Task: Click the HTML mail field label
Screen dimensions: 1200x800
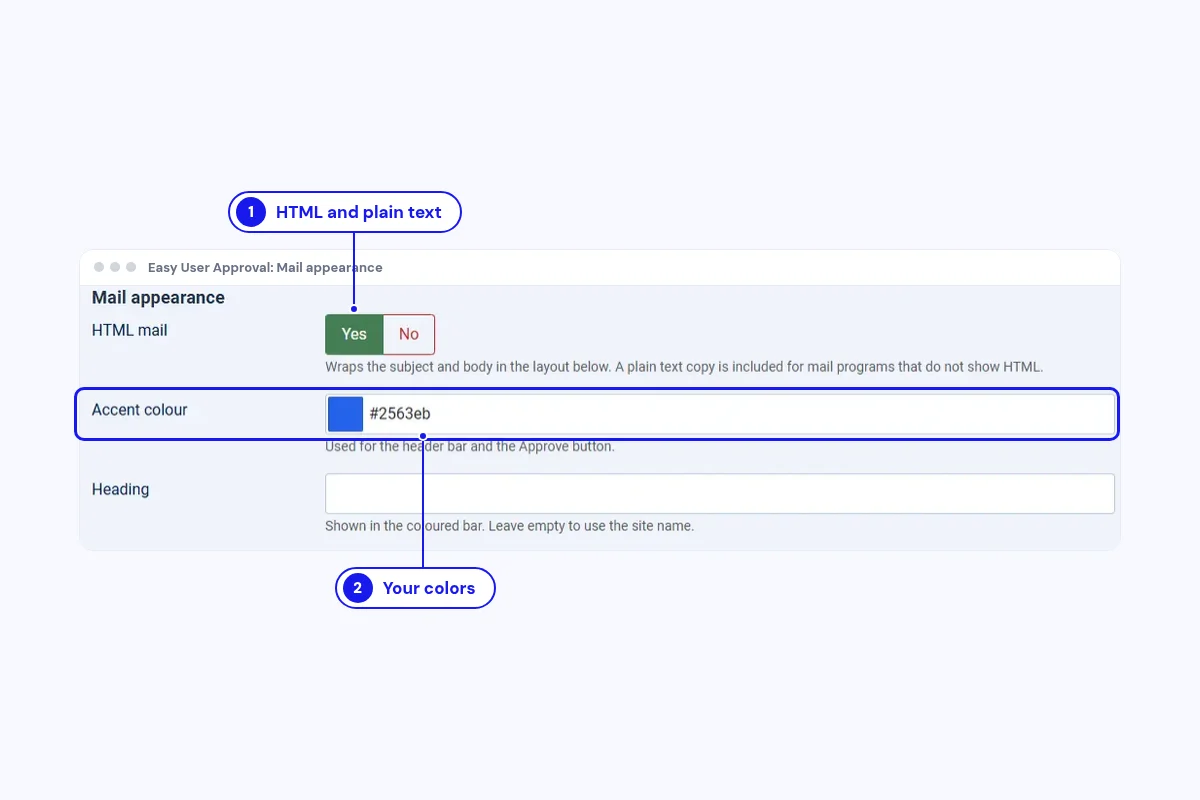Action: [x=130, y=330]
